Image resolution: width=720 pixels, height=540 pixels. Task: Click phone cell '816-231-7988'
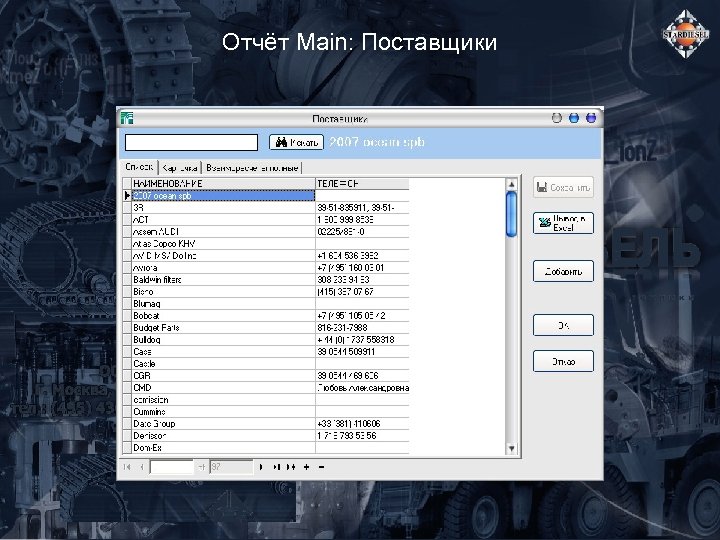(x=362, y=327)
